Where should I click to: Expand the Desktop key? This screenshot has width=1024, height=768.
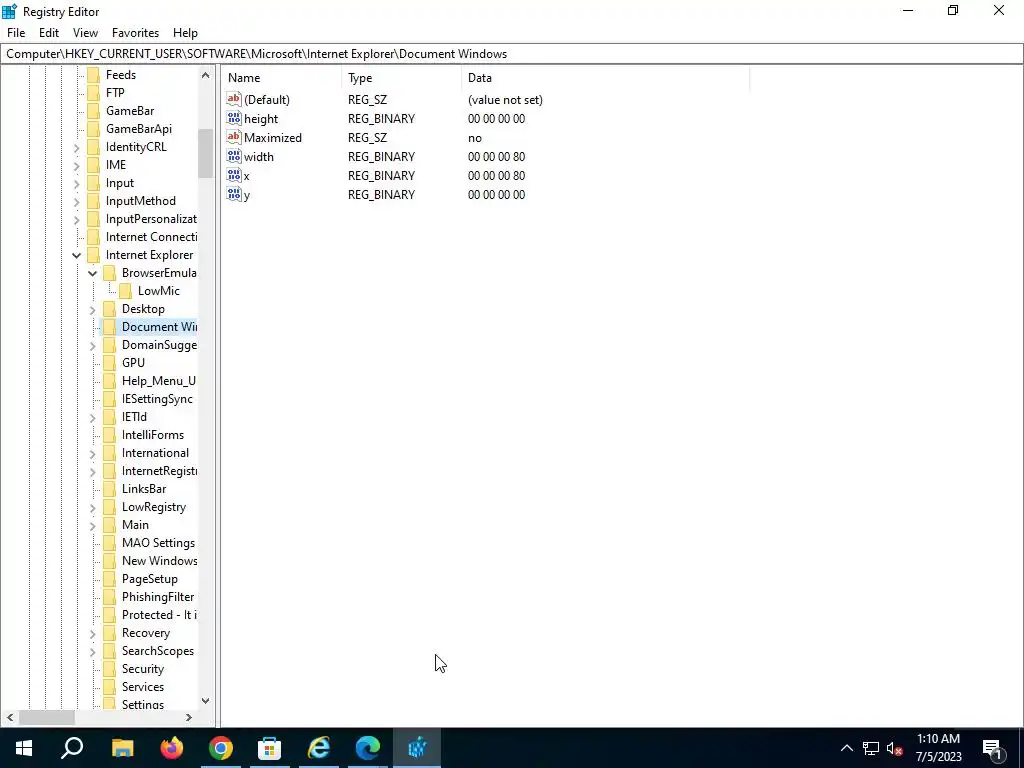93,310
